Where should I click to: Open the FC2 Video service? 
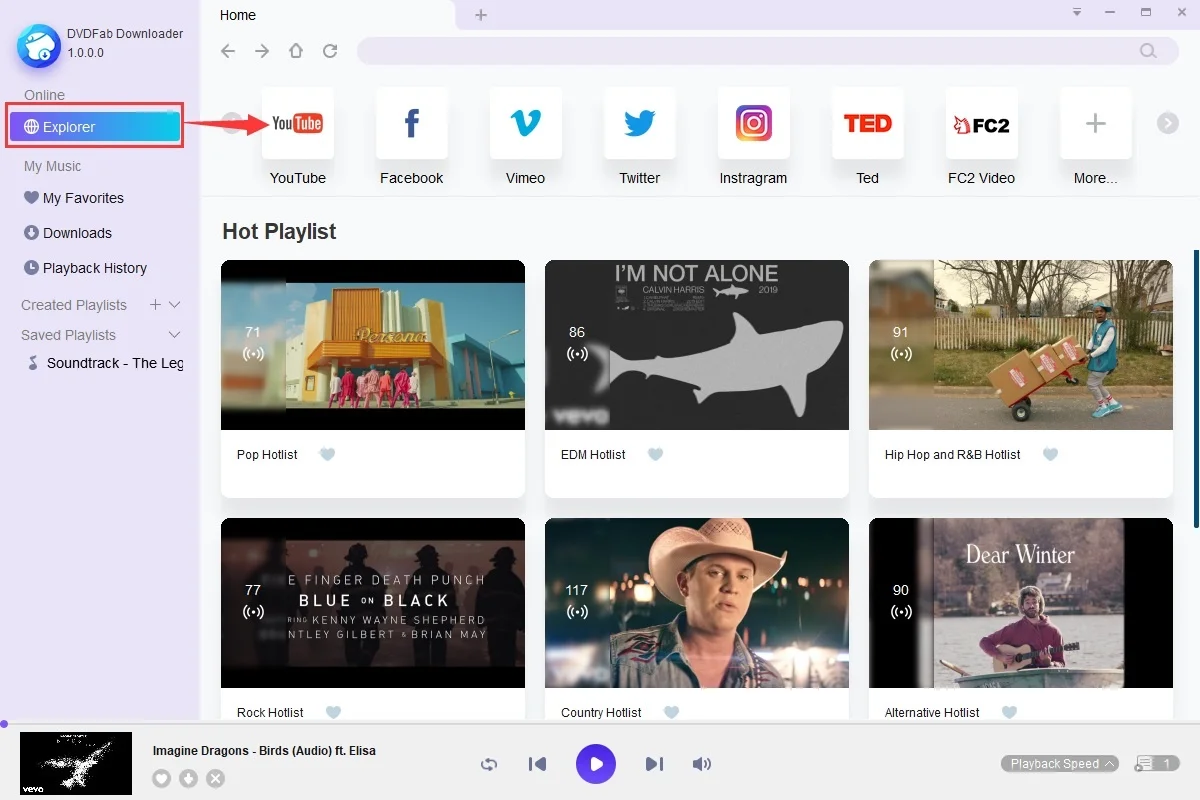click(981, 123)
